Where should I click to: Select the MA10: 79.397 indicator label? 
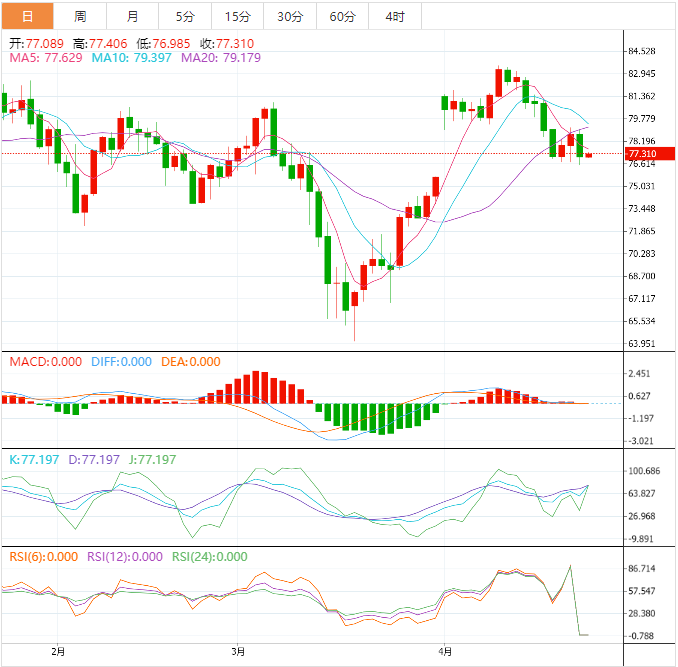pyautogui.click(x=132, y=58)
